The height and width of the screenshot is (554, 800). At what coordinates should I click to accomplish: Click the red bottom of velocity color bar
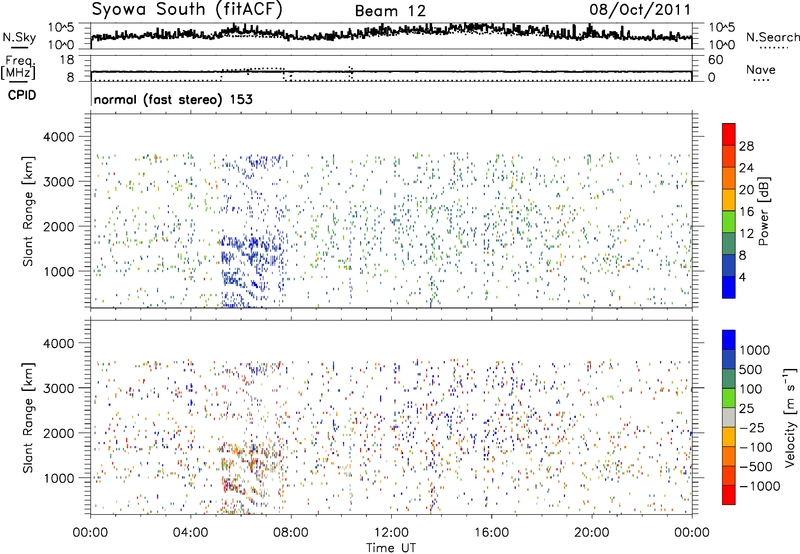[x=729, y=495]
